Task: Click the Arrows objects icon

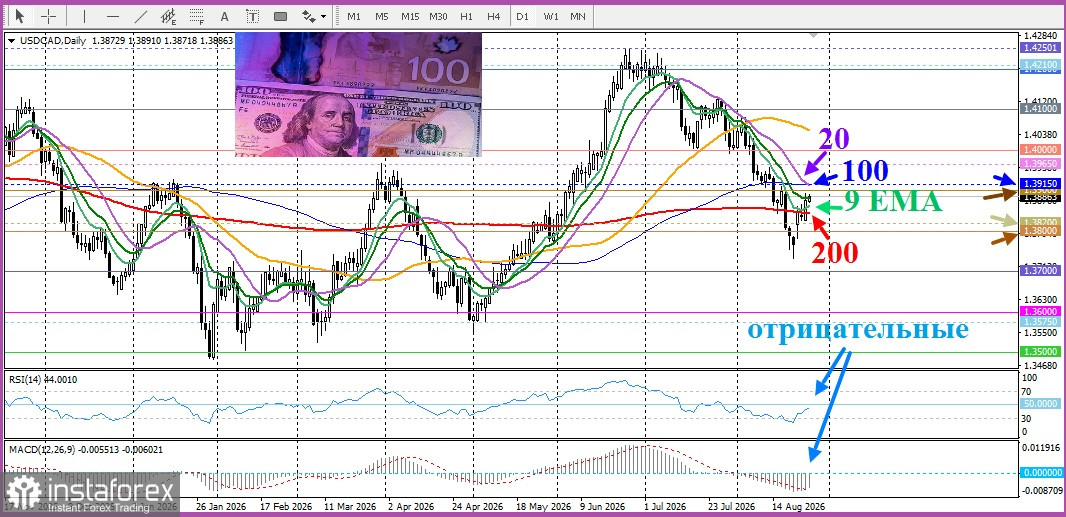Action: click(x=309, y=16)
